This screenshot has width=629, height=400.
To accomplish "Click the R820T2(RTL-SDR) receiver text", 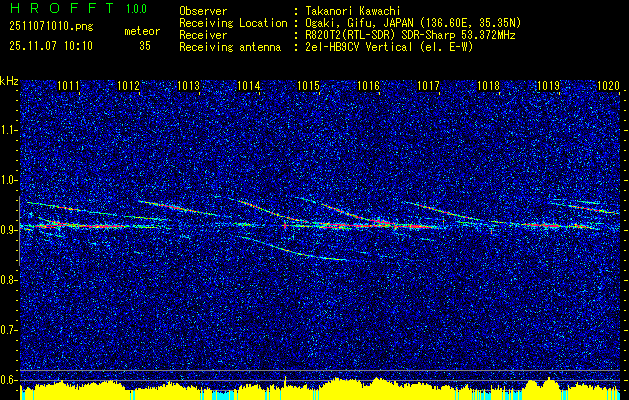I will click(410, 35).
